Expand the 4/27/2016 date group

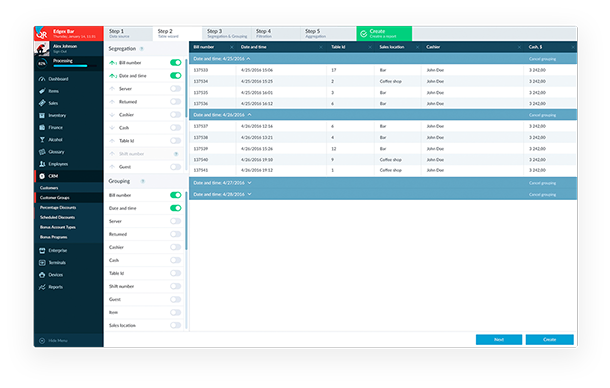[249, 183]
